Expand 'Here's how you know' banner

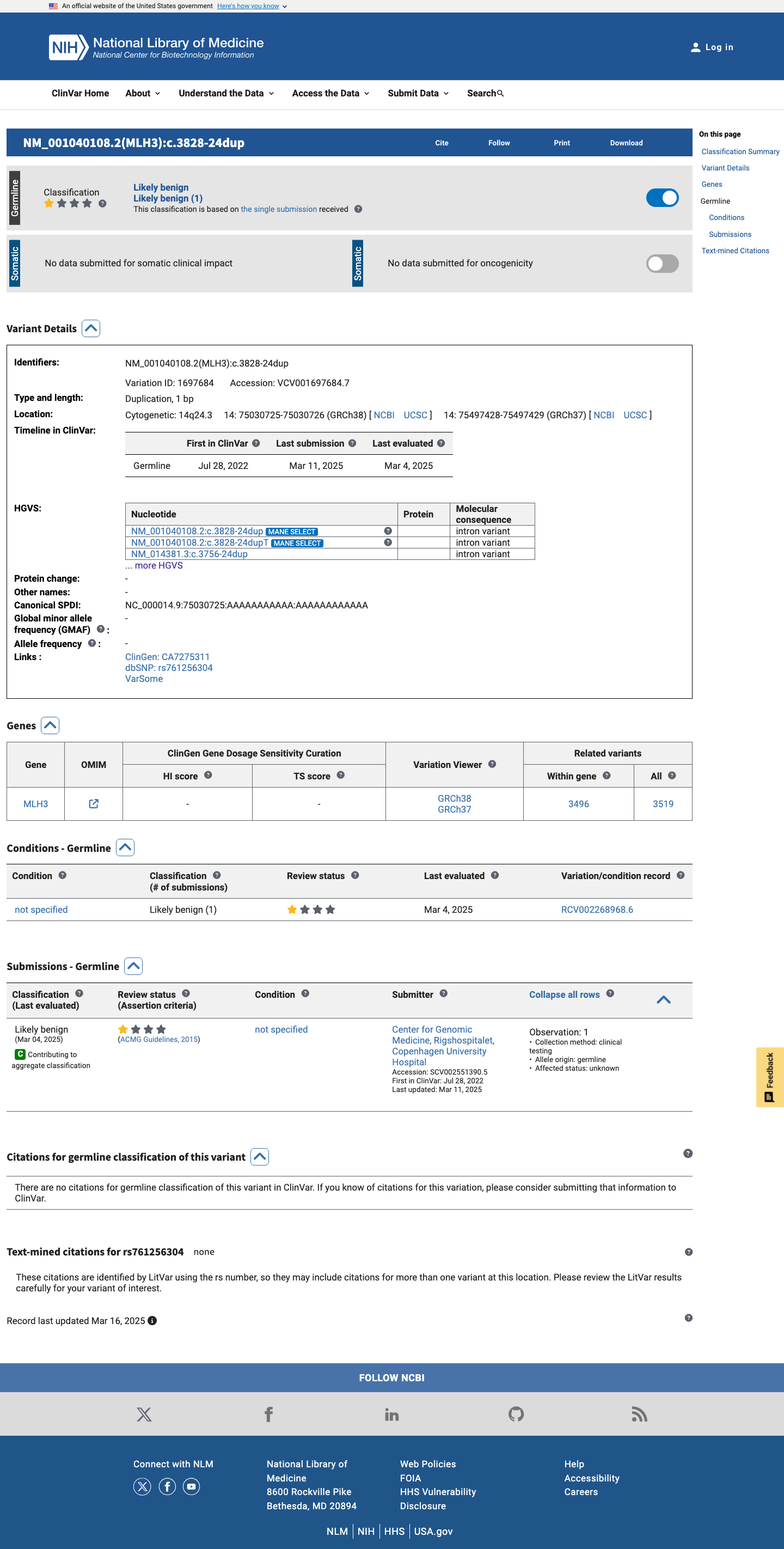(x=252, y=6)
